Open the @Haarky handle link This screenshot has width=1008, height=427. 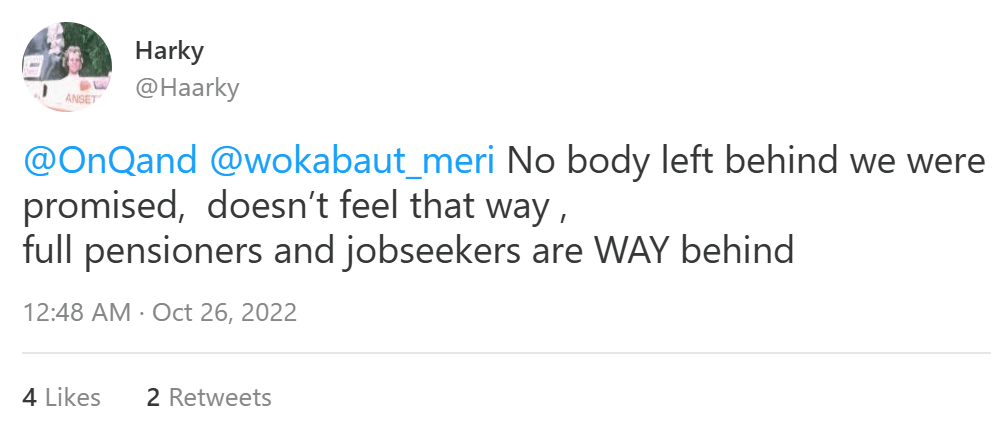tap(187, 88)
